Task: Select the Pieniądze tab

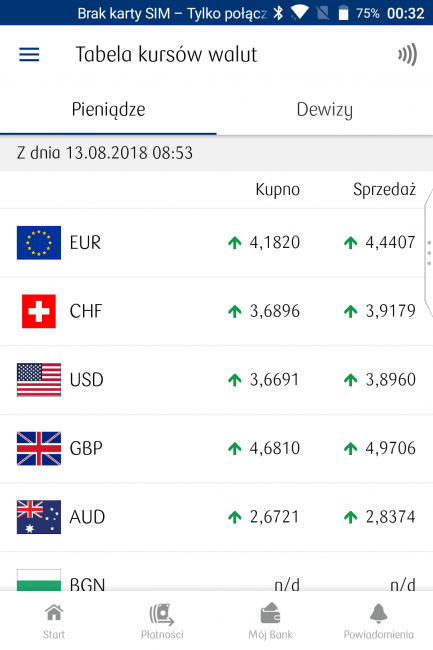Action: tap(108, 110)
